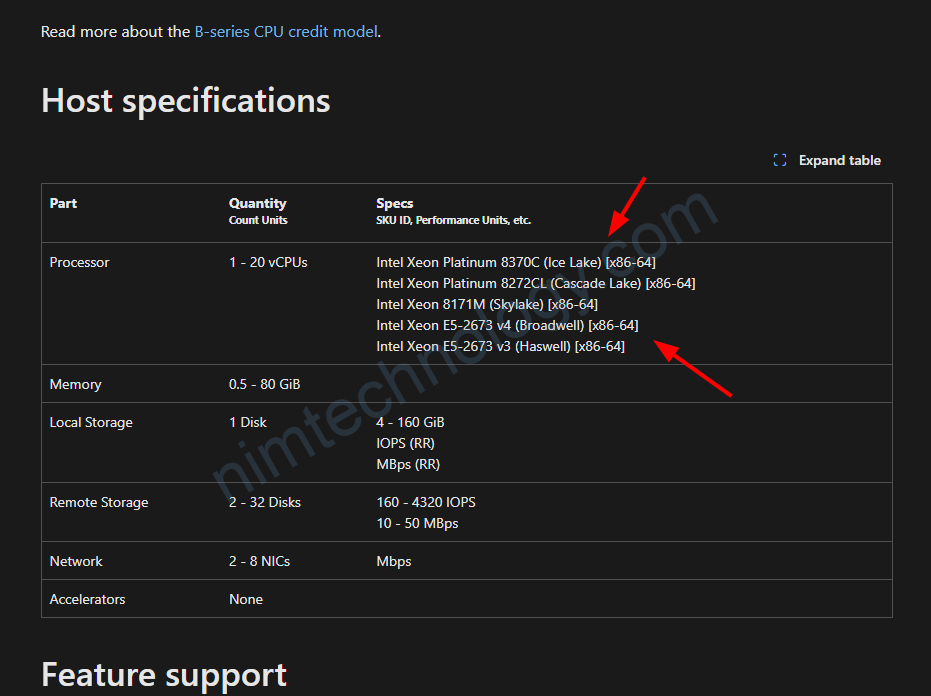Click the Local Storage row label
Image resolution: width=931 pixels, height=696 pixels.
click(x=91, y=422)
